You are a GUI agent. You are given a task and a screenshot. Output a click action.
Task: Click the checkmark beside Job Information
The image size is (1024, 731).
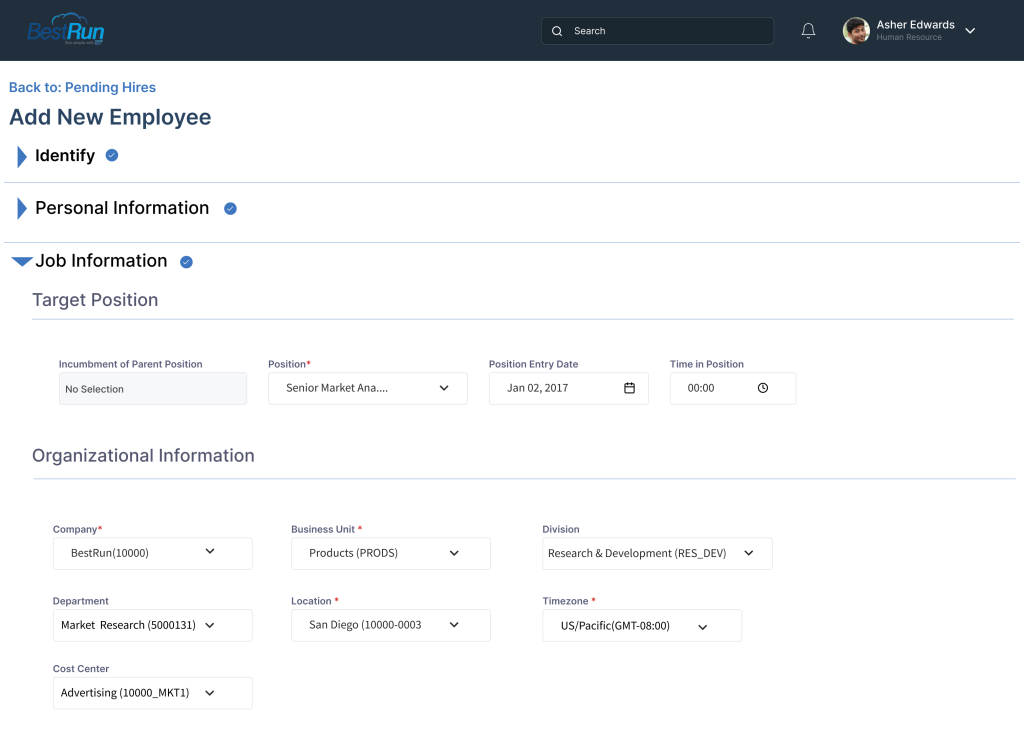pyautogui.click(x=186, y=261)
